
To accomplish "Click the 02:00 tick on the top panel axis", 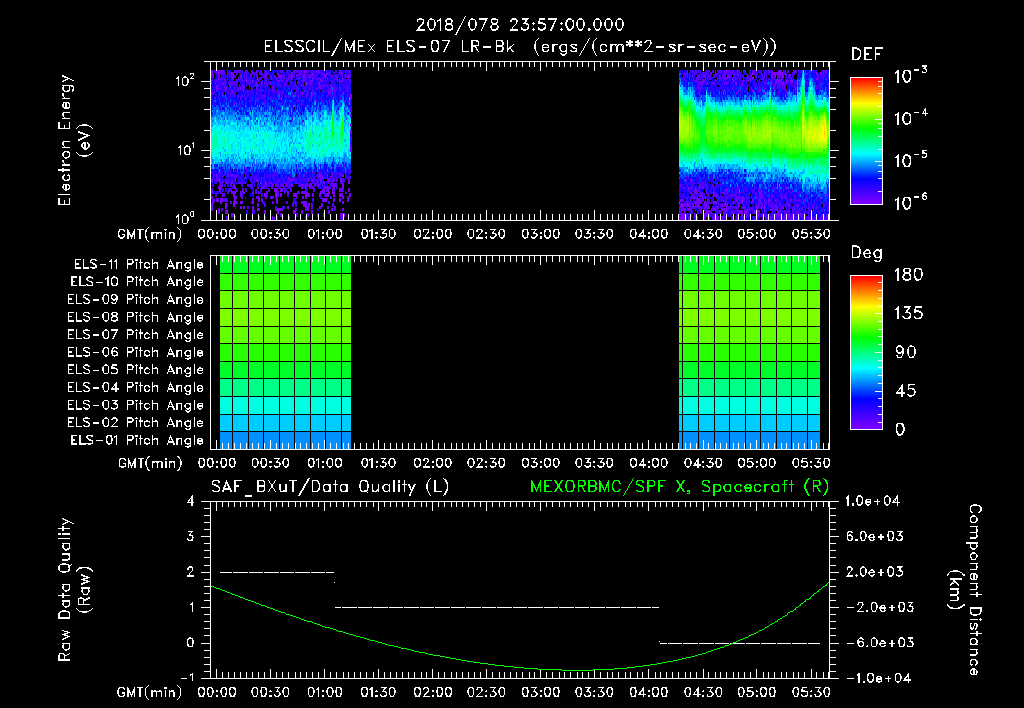I will 432,234.
